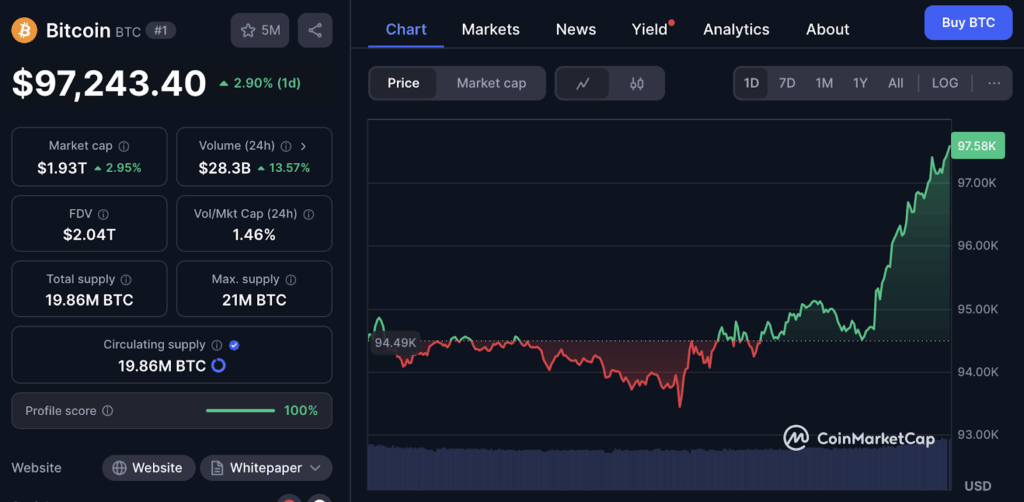Click the FDV info icon
The image size is (1024, 502).
point(103,214)
